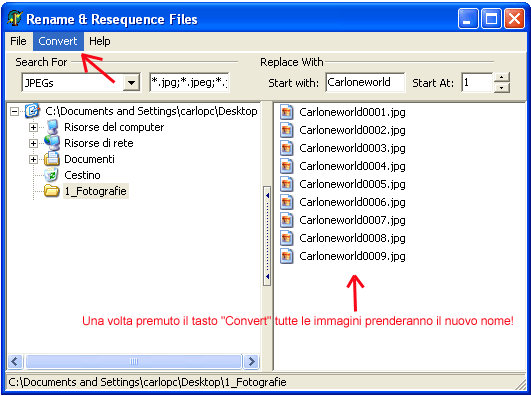531x396 pixels.
Task: Select file name Carloneworld0006.jpg
Action: [x=352, y=202]
